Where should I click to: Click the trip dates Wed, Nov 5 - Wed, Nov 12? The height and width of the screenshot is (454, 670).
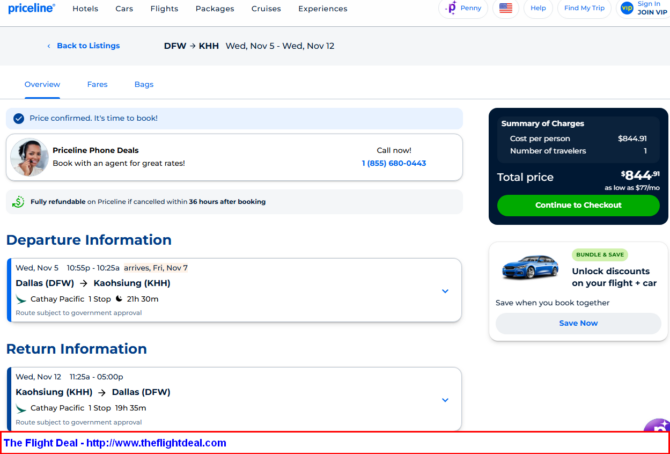[x=280, y=46]
